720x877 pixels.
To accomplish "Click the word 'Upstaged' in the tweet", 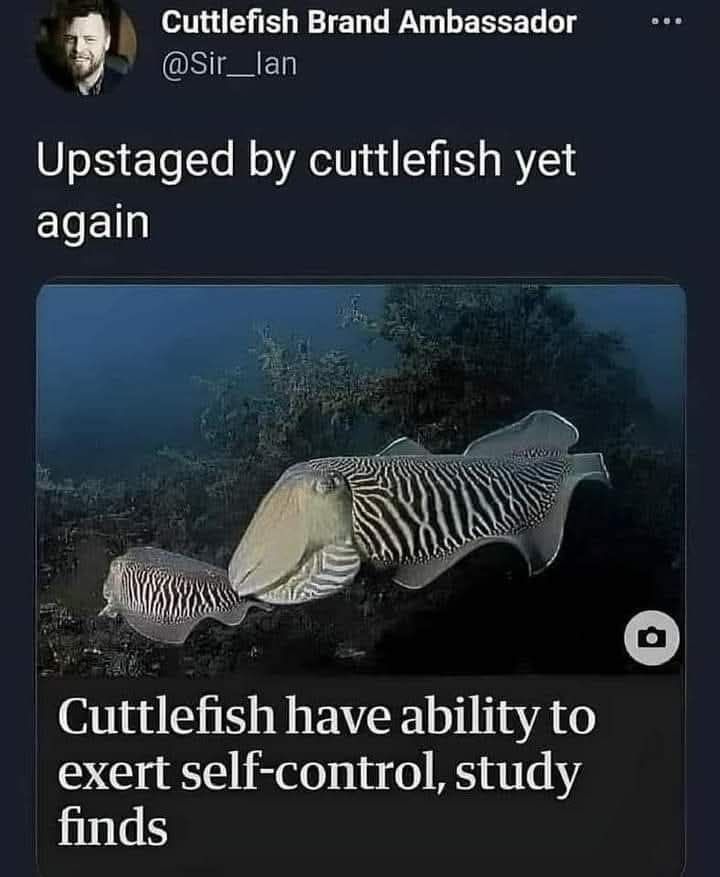I will [135, 161].
